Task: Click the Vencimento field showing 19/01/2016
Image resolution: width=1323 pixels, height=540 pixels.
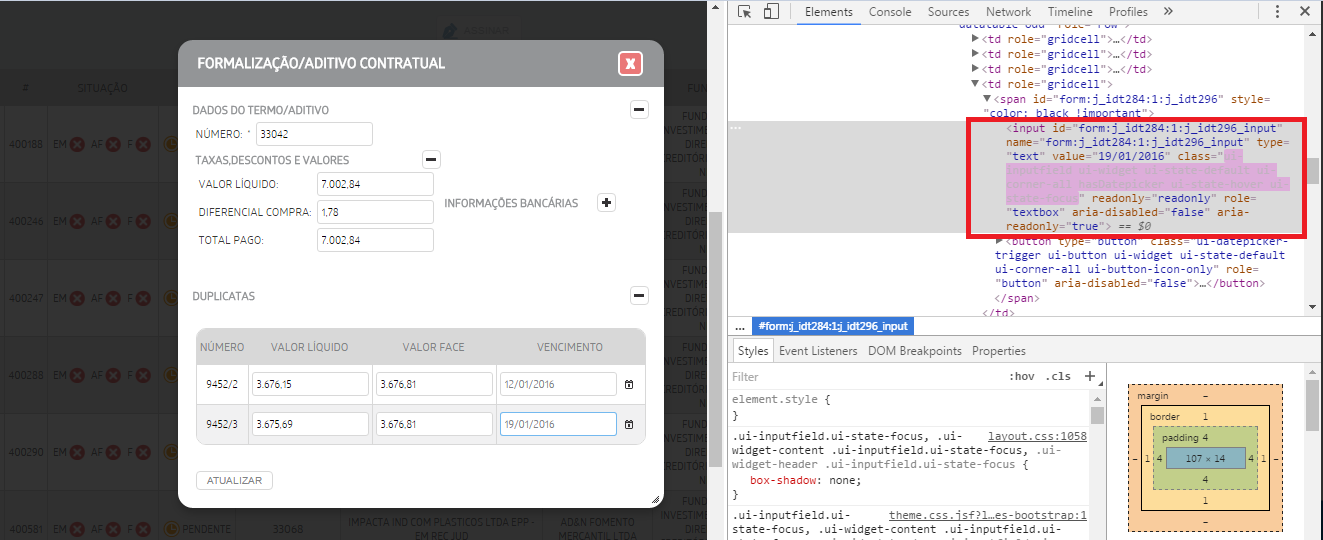Action: (x=558, y=424)
